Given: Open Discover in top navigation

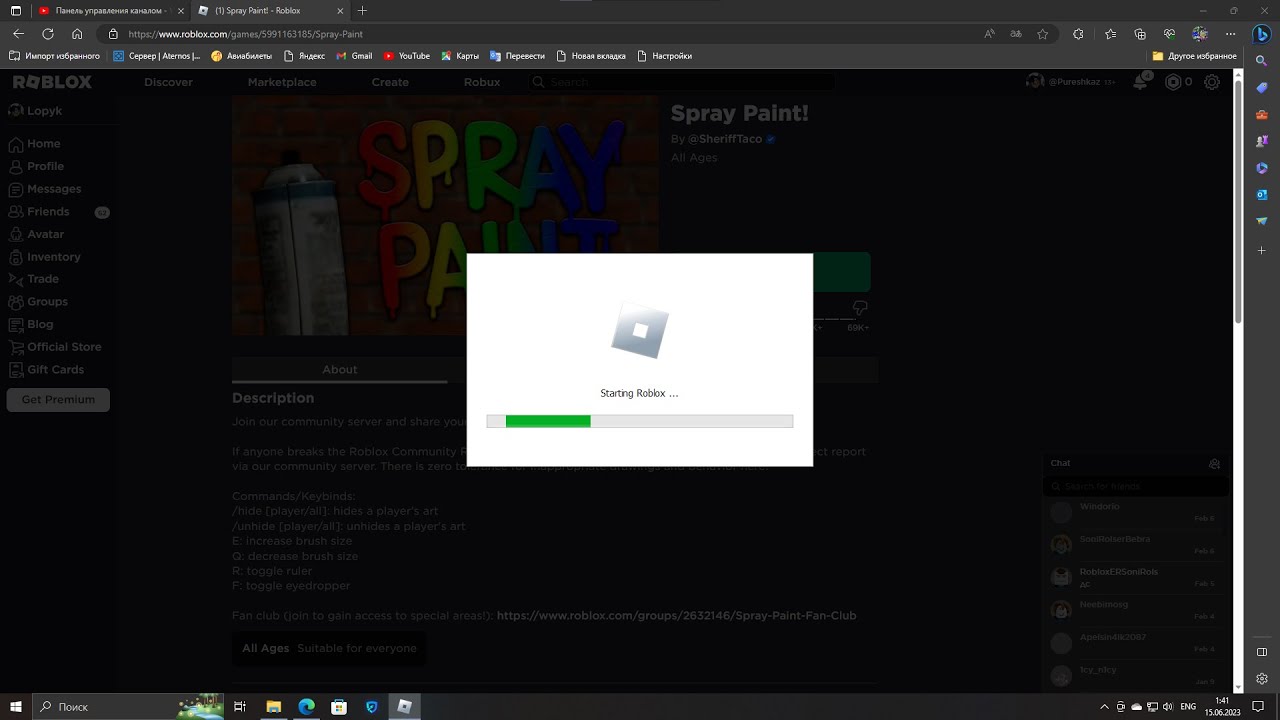Looking at the screenshot, I should click(168, 82).
